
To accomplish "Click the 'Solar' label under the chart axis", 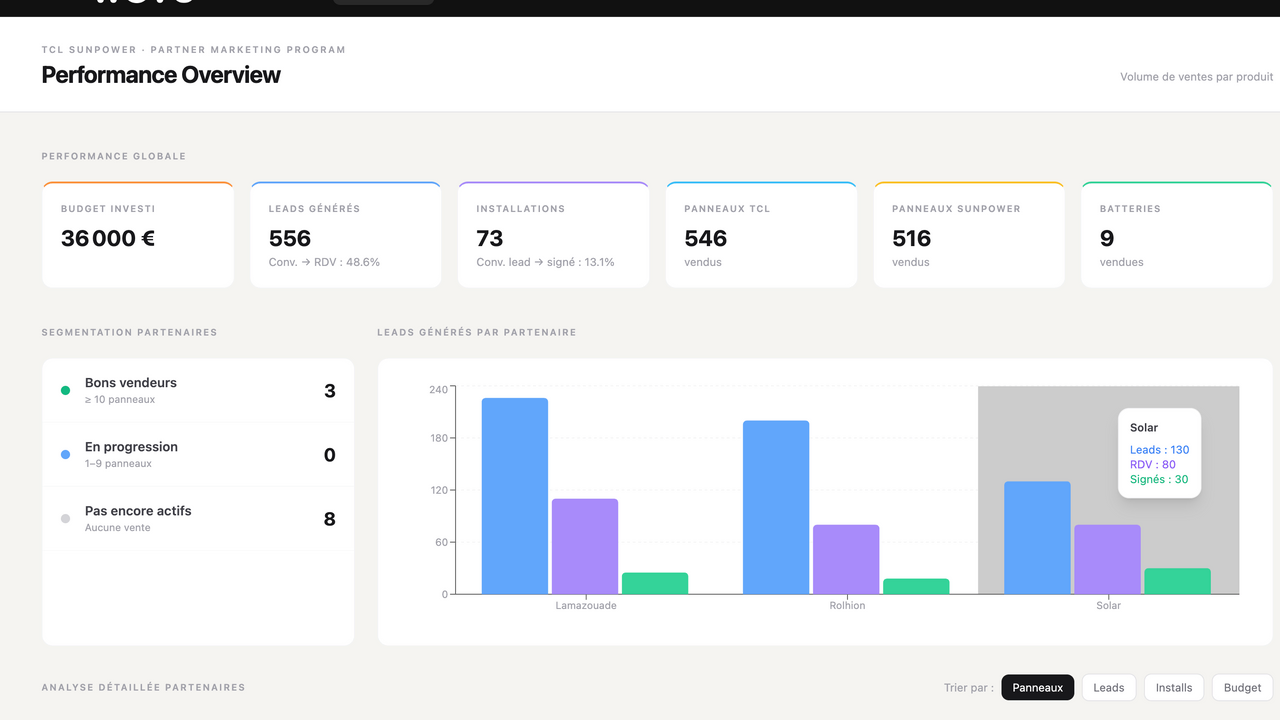I will coord(1108,605).
